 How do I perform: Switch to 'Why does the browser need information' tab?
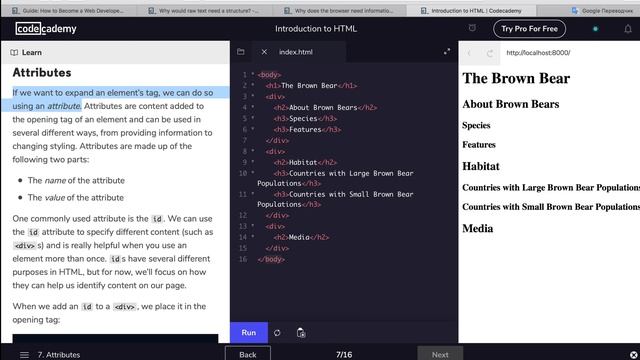pyautogui.click(x=340, y=11)
